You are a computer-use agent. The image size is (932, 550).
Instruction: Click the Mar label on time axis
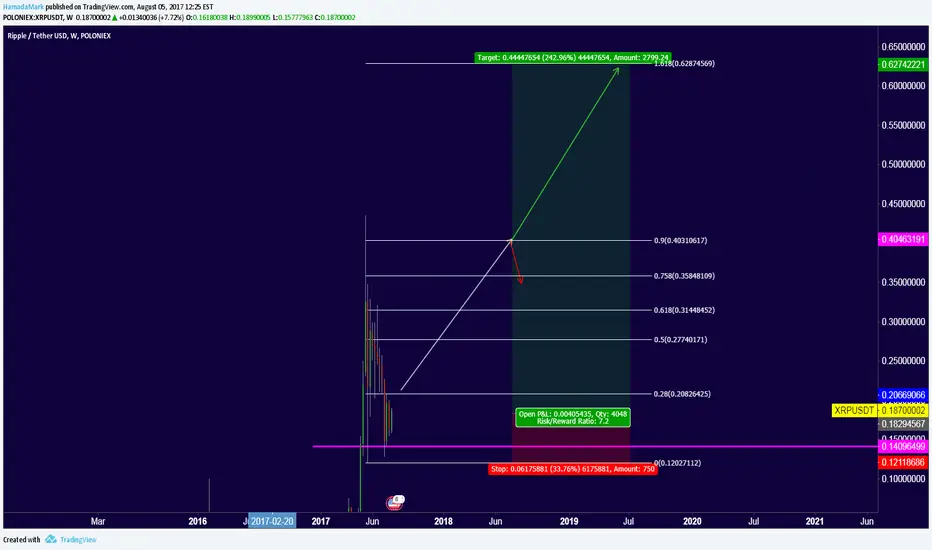98,521
